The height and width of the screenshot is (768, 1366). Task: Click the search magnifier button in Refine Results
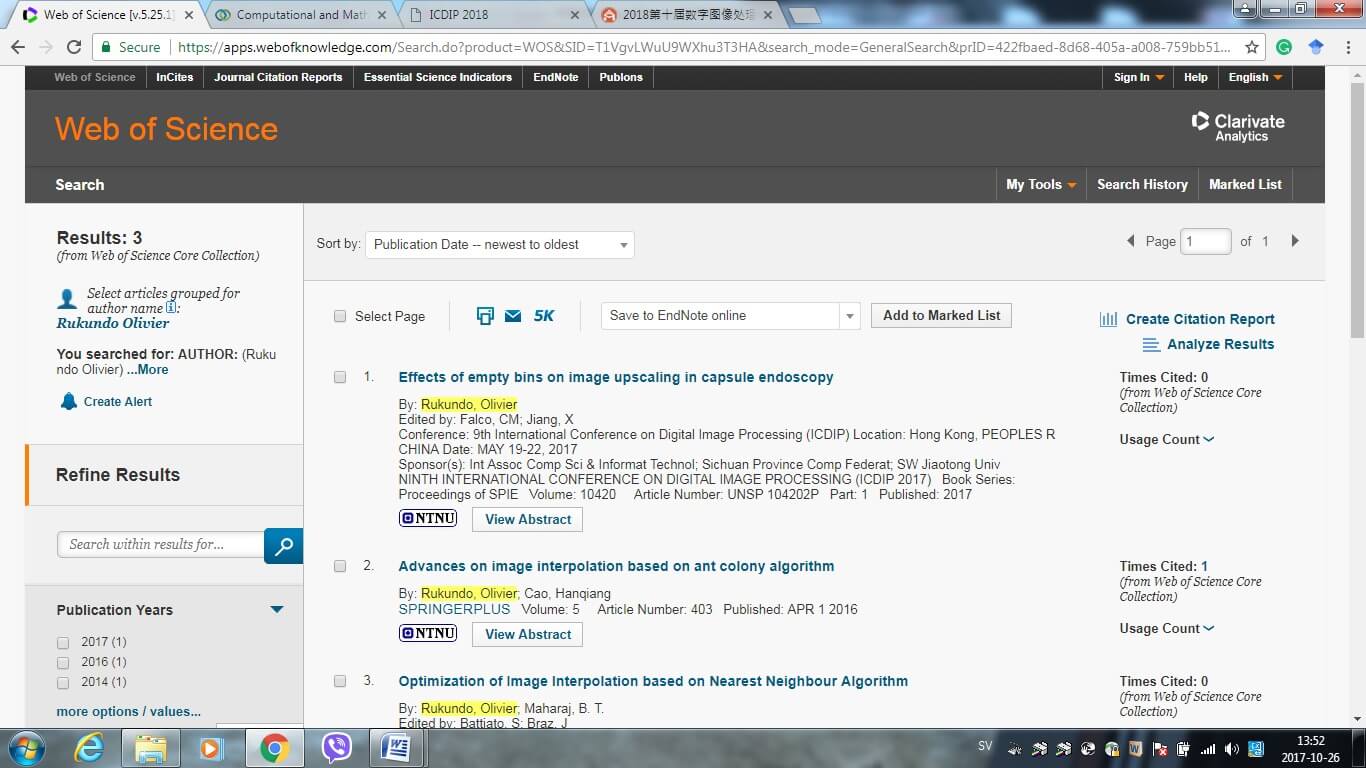click(284, 546)
